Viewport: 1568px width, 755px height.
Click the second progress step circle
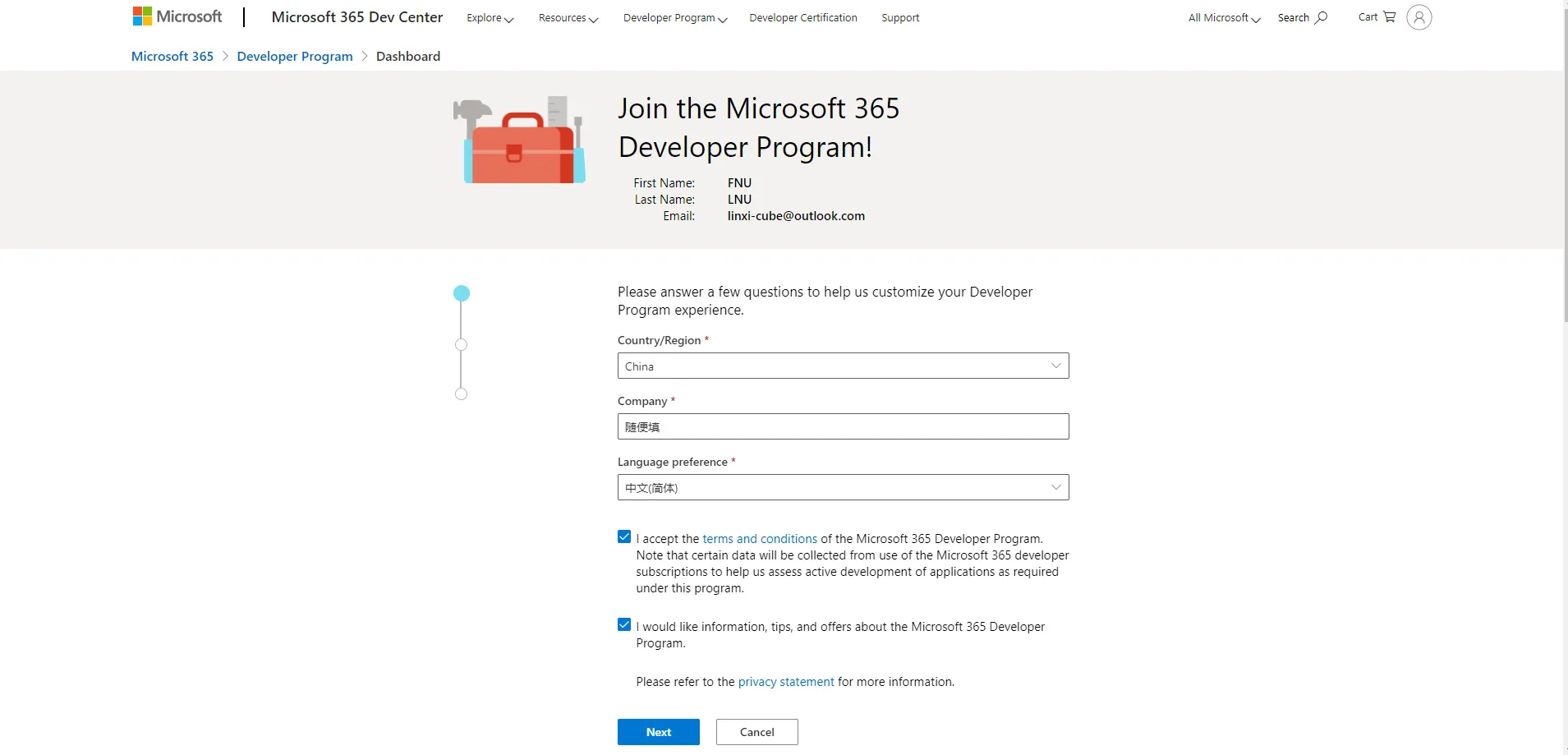tap(461, 345)
